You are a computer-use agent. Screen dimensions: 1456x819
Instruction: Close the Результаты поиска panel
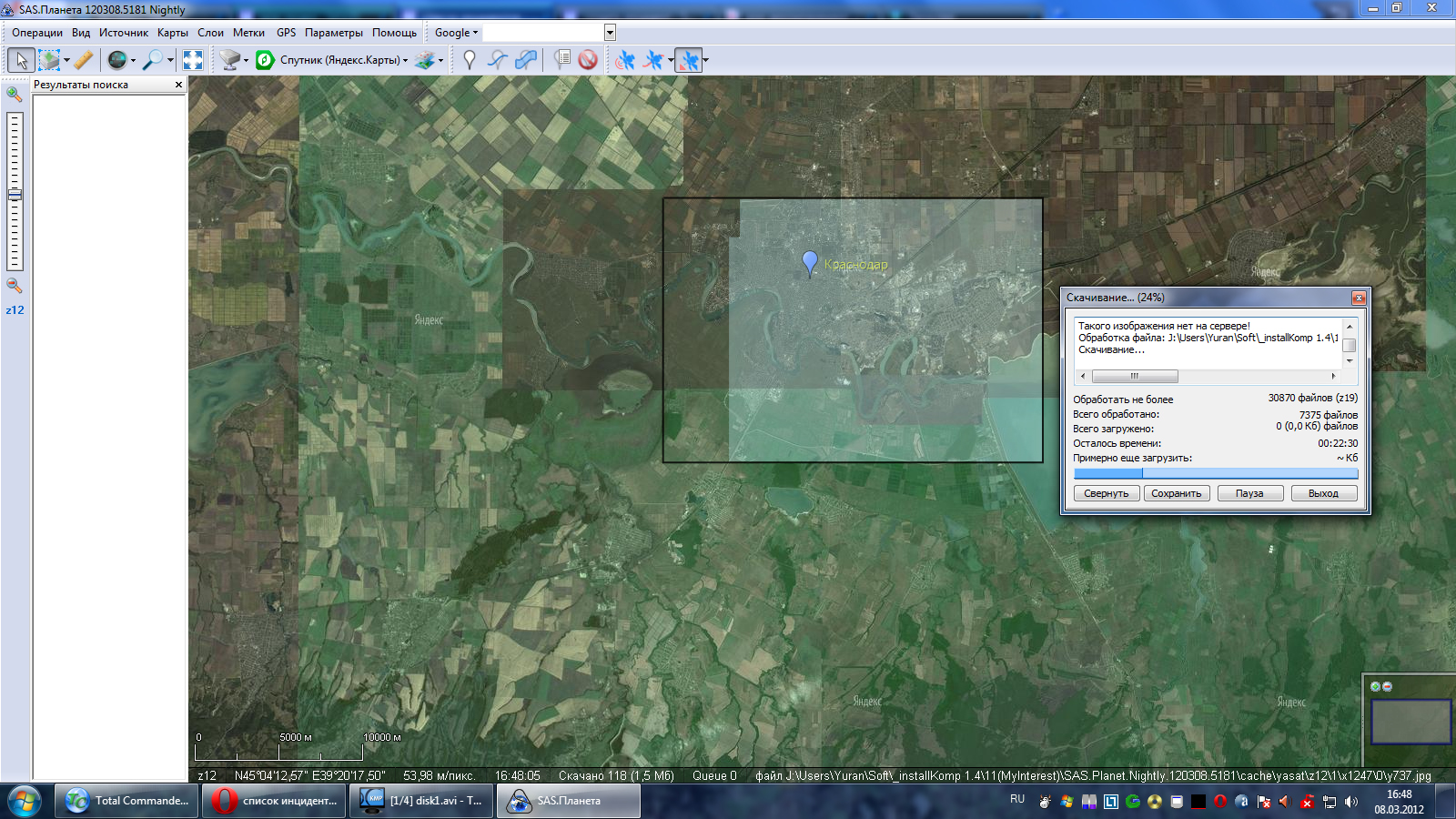178,85
